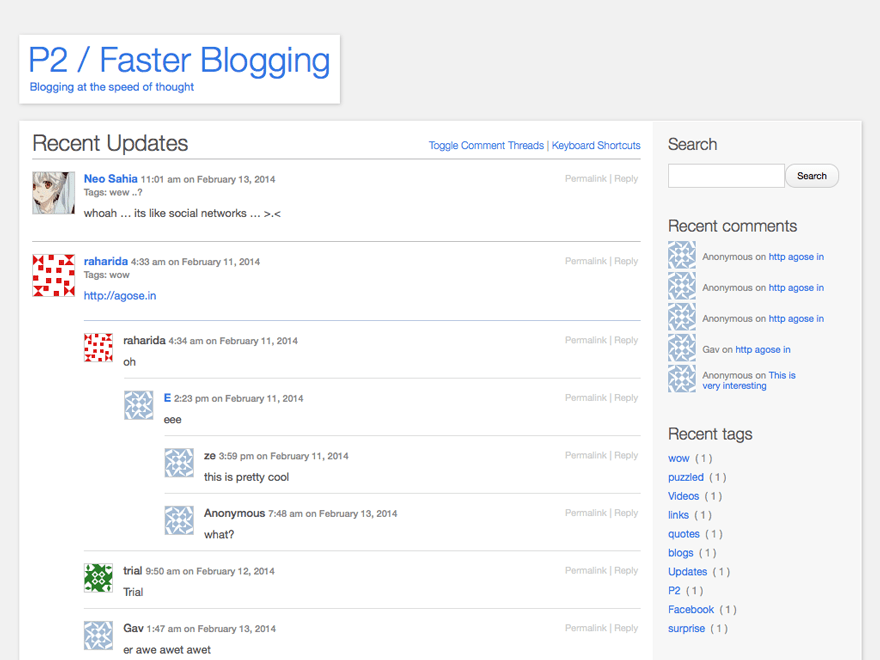Click ze's avatar in the comment thread

coord(179,463)
